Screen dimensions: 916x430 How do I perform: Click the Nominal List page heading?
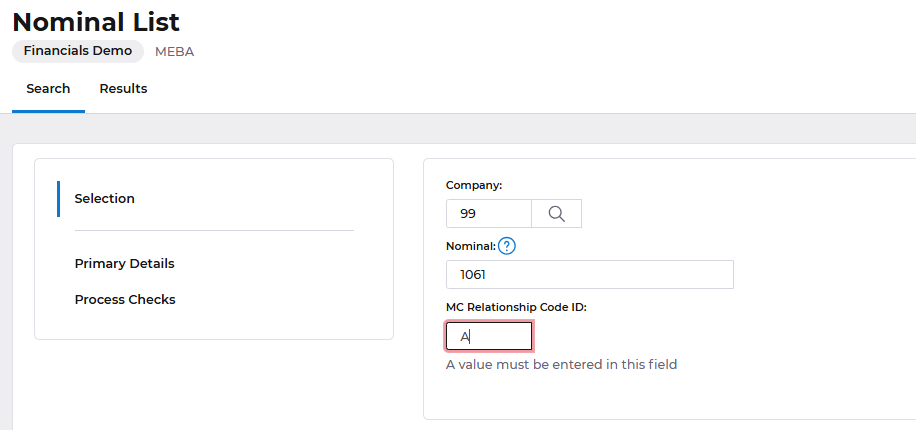(96, 22)
